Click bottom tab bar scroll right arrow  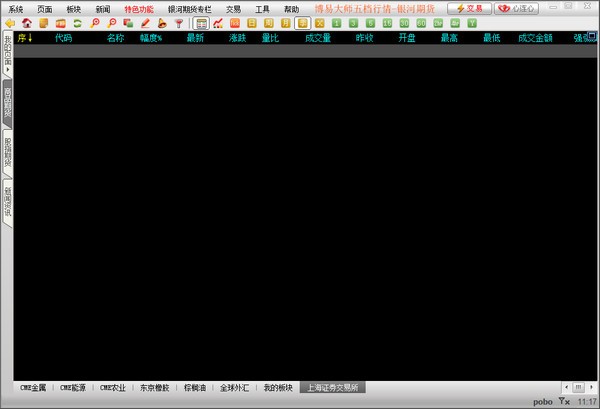click(591, 387)
